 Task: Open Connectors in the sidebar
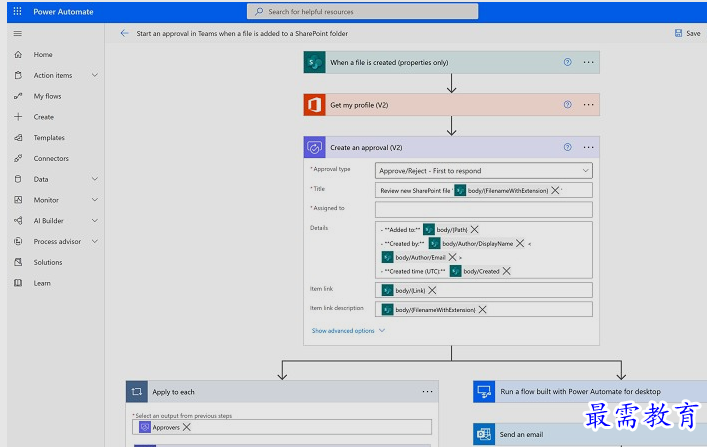(51, 158)
